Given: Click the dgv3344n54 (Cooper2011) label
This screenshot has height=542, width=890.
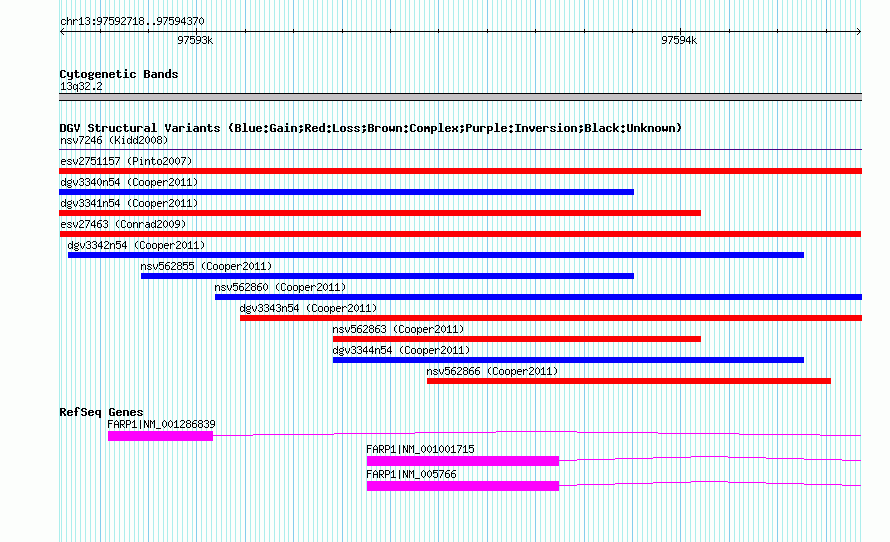Looking at the screenshot, I should [x=401, y=350].
